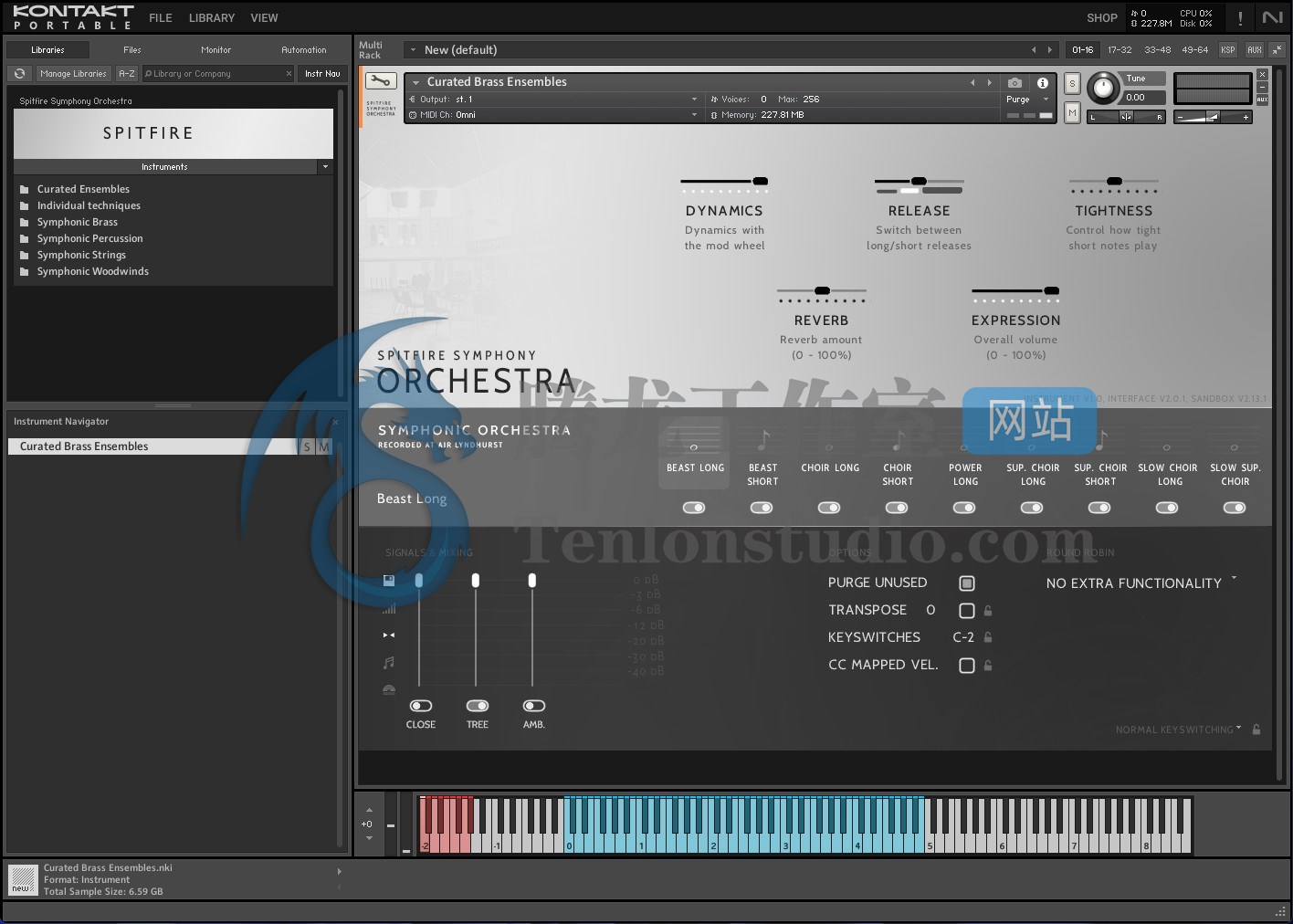Open the MIDI Ch Omni dropdown
This screenshot has height=924, width=1293.
click(694, 115)
